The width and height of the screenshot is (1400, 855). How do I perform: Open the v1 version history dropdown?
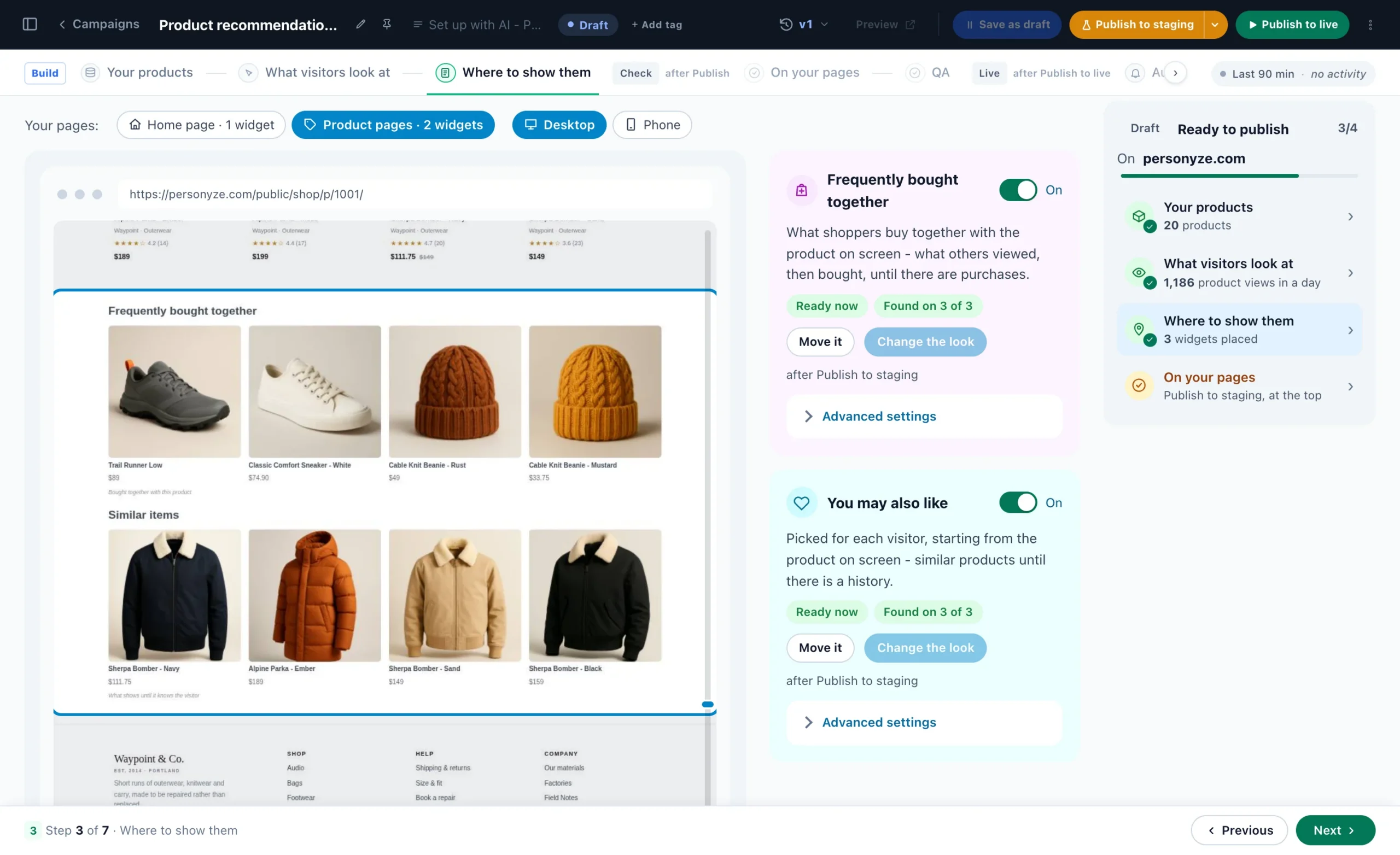tap(813, 25)
